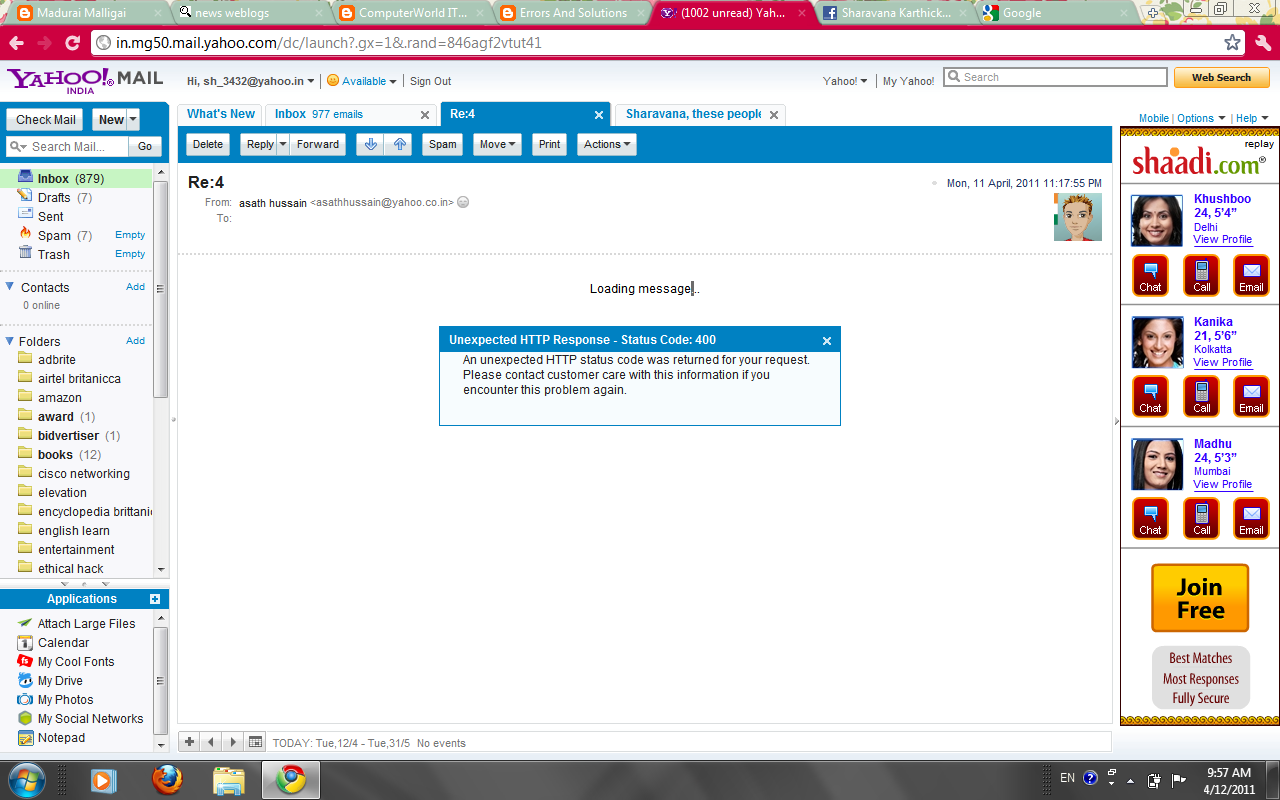Close the Unexpected HTTP Response dialog
The image size is (1280, 800).
[x=827, y=341]
